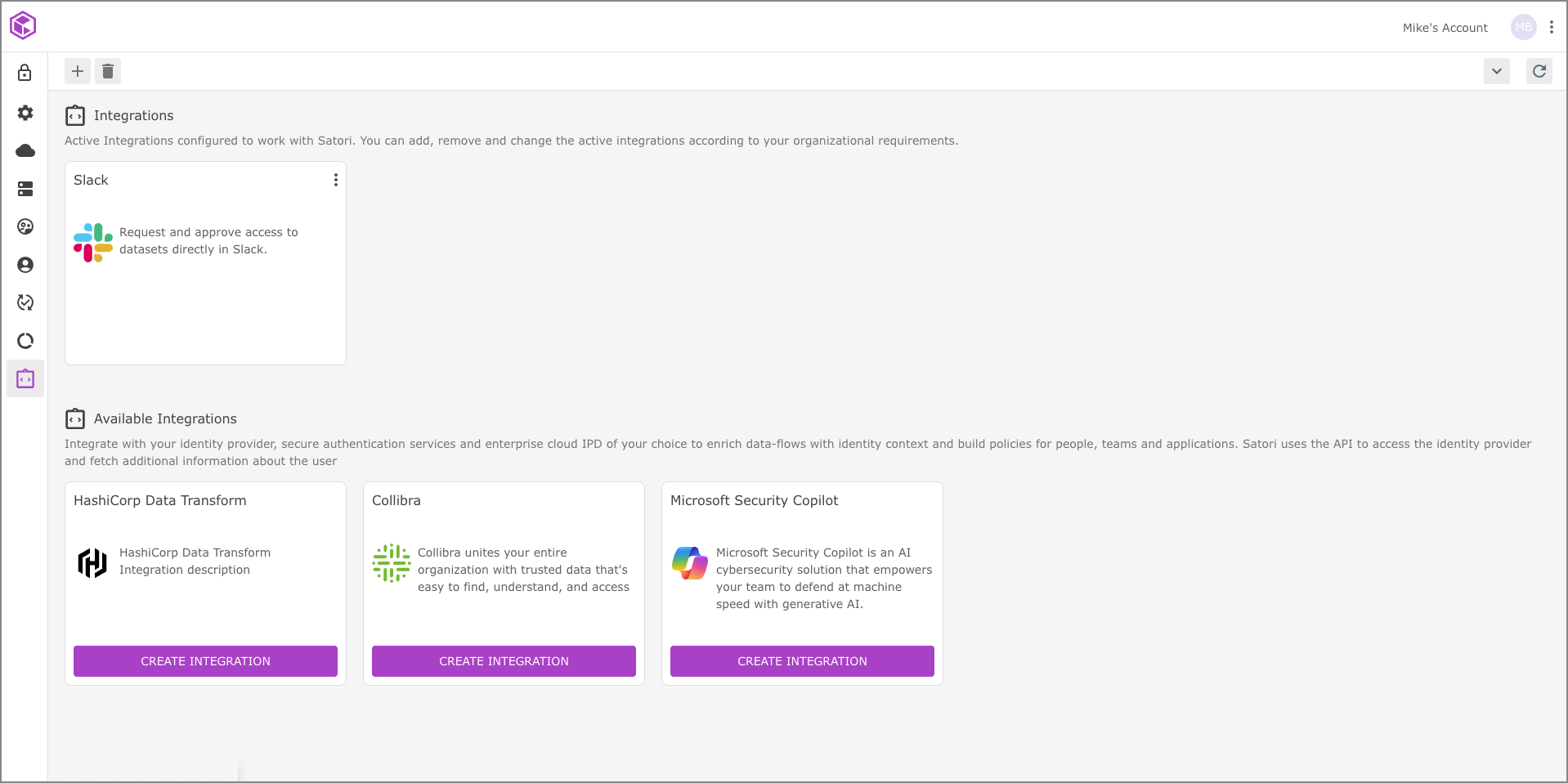Open the partial ring icon in sidebar
This screenshot has width=1568, height=783.
pyautogui.click(x=25, y=341)
